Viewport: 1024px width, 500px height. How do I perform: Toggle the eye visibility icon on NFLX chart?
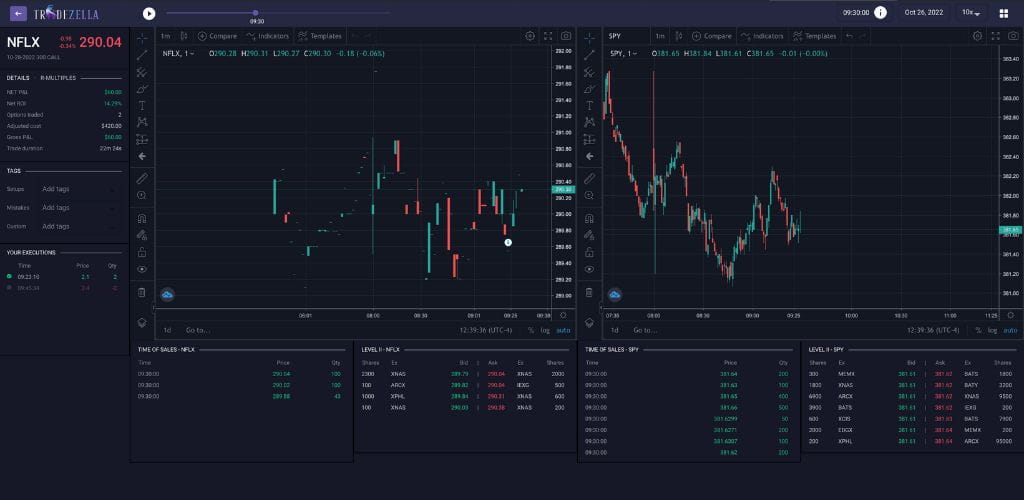pos(142,269)
